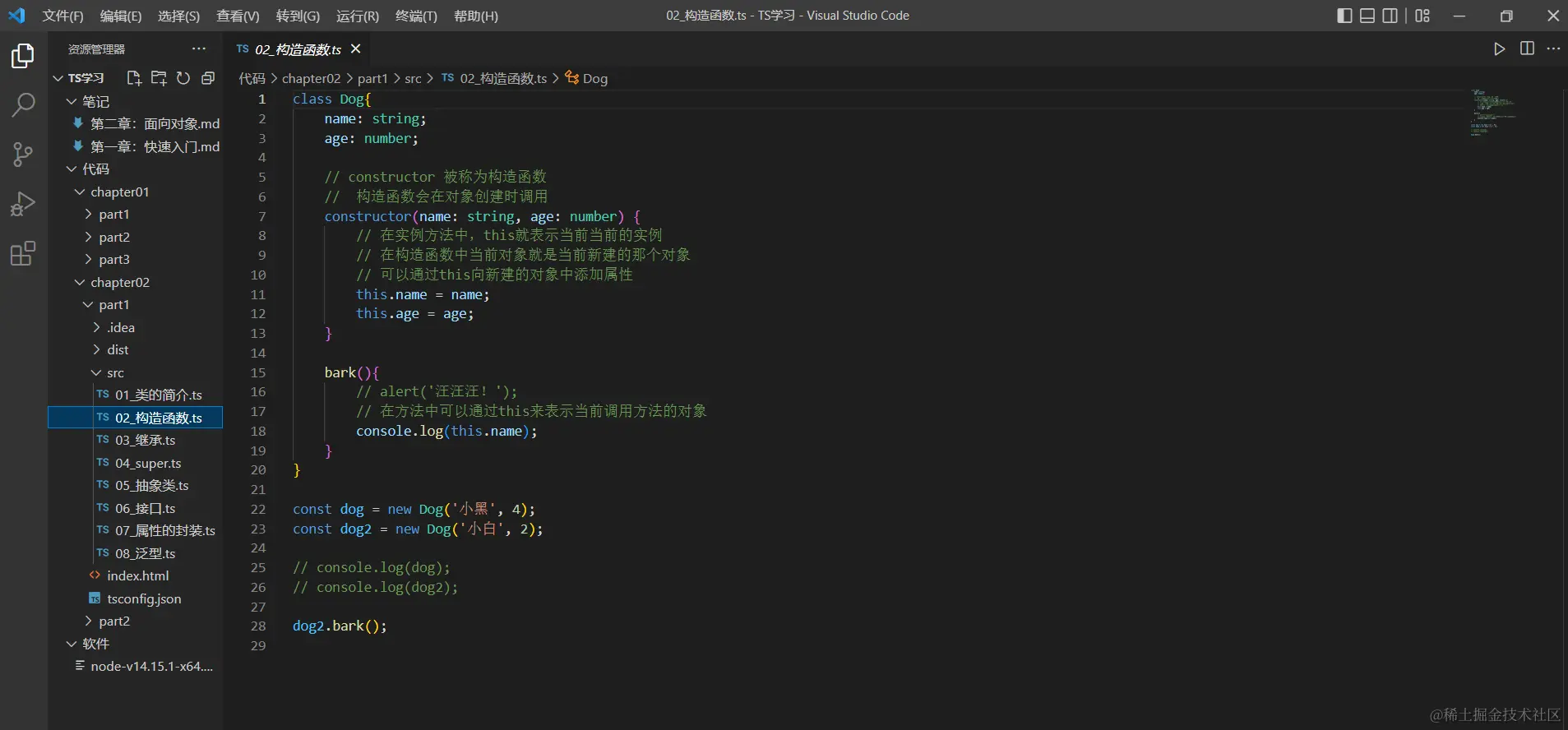The width and height of the screenshot is (1568, 730).
Task: Click line number 22 in the gutter
Action: pyautogui.click(x=258, y=510)
